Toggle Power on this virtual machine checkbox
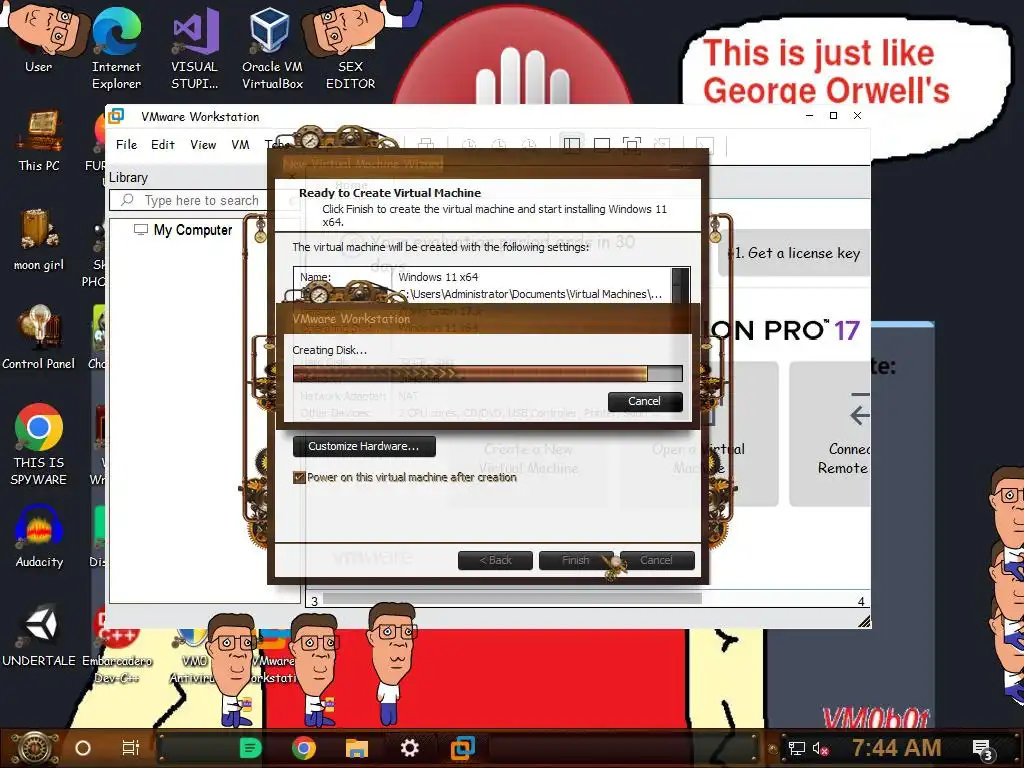Screen dimensions: 1024x768 pyautogui.click(x=299, y=477)
